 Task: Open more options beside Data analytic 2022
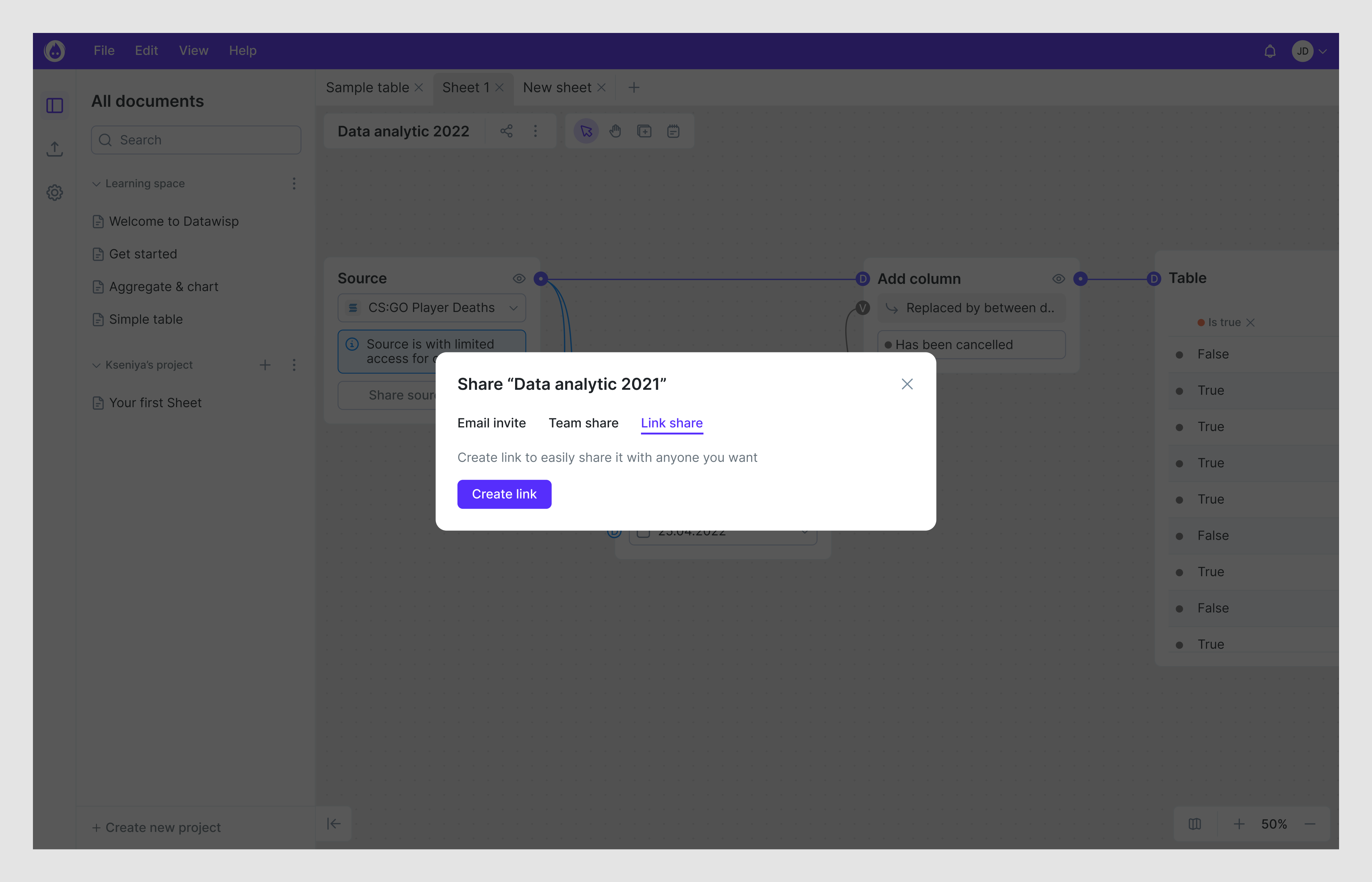pyautogui.click(x=535, y=131)
